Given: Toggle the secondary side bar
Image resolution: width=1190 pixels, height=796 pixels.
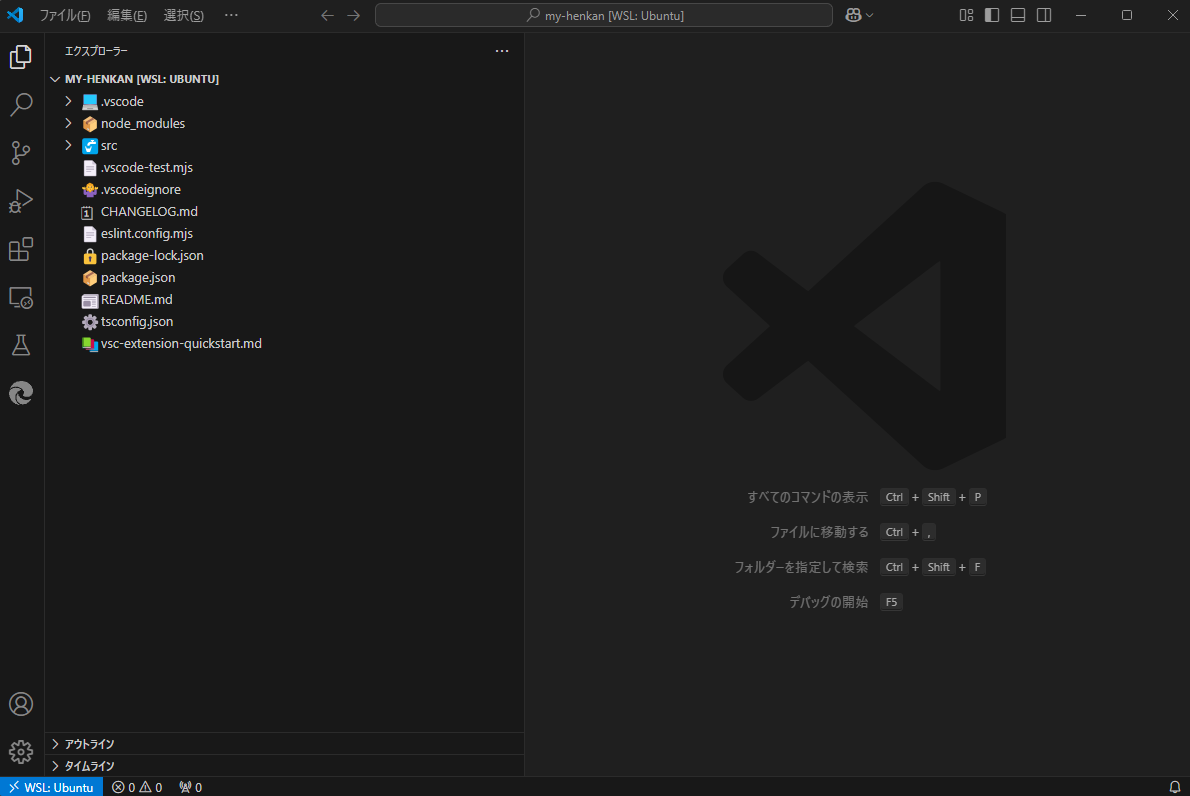Looking at the screenshot, I should [1044, 15].
